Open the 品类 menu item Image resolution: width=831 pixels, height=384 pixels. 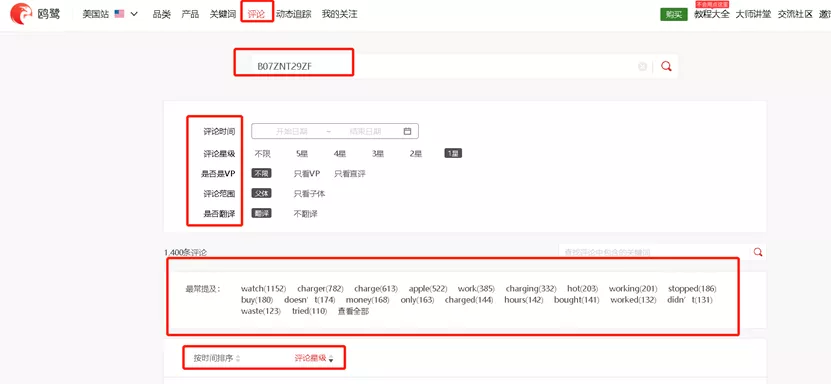(162, 14)
